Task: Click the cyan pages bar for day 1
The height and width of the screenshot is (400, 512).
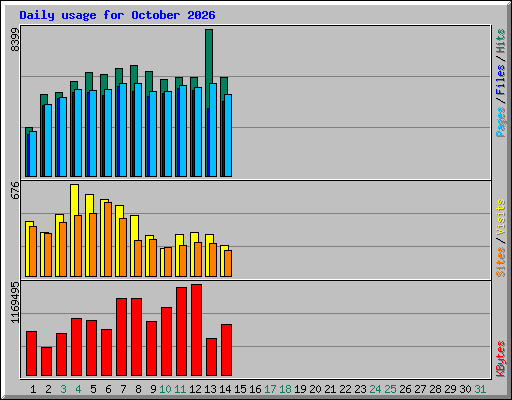Action: (x=33, y=154)
